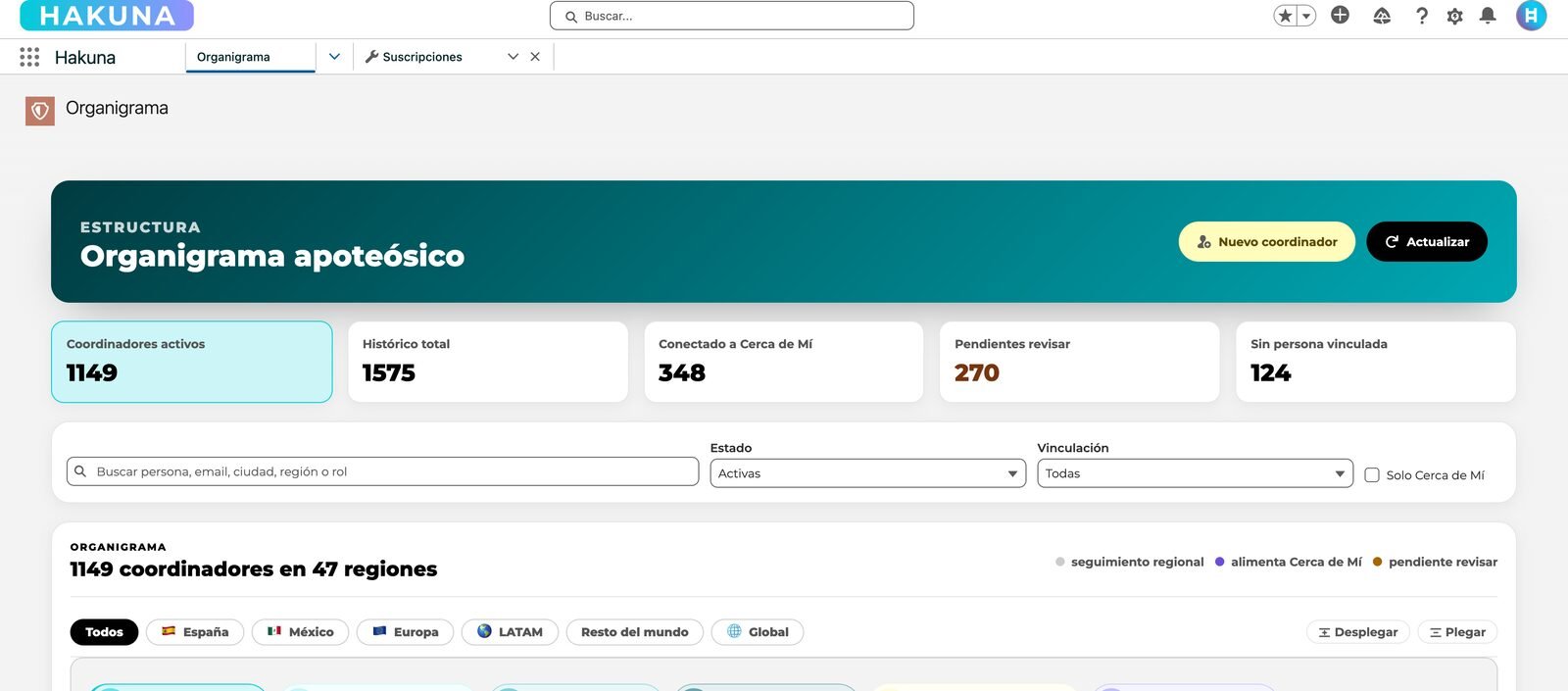Click the Plegar collapse-all button
Screen dimensions: 1568x691
(1457, 632)
